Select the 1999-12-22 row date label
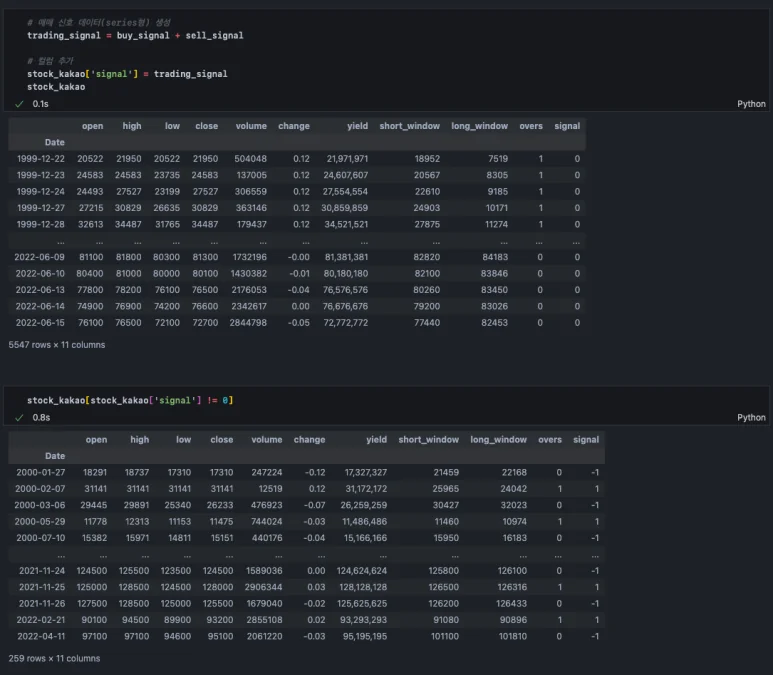Screen dimensions: 773x675 click(41, 159)
